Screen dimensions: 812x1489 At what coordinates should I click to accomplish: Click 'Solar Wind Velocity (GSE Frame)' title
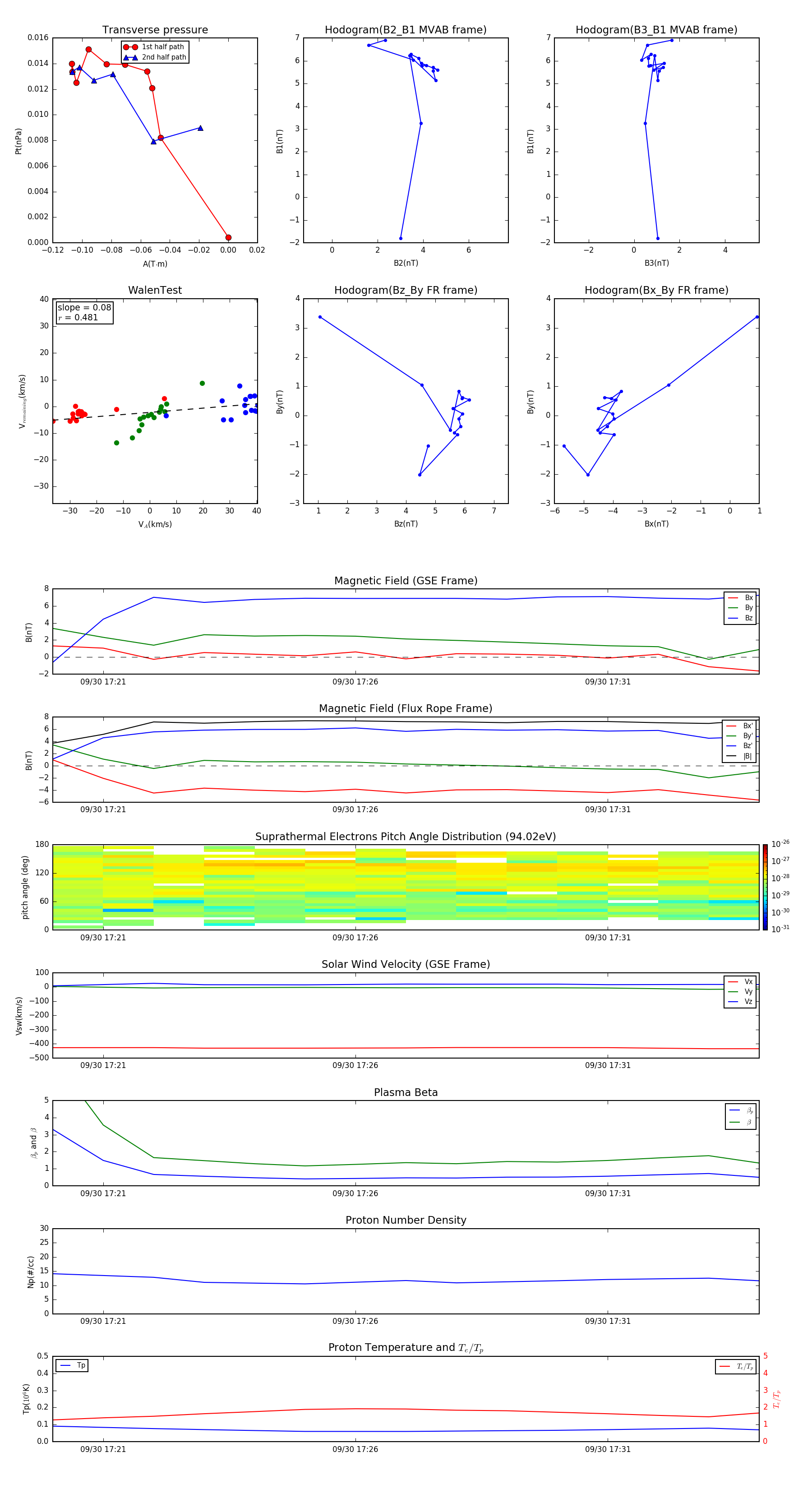[406, 965]
